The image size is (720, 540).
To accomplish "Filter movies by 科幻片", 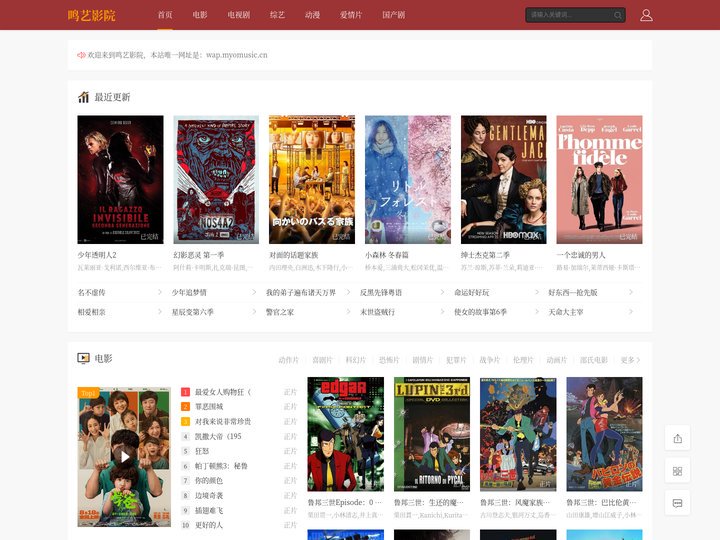I will click(355, 360).
